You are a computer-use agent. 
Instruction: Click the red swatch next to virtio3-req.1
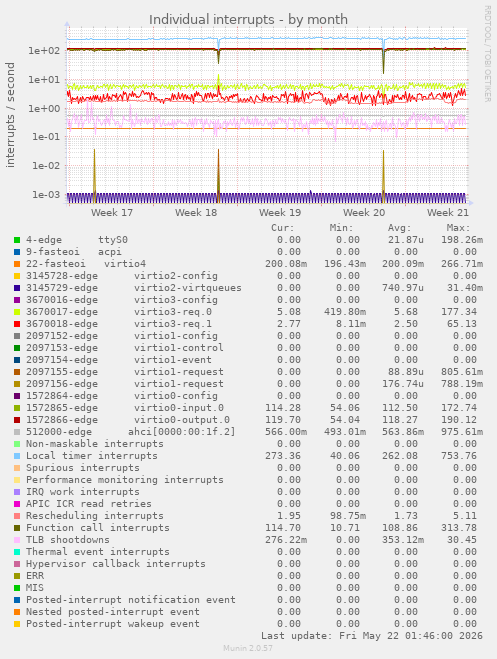[17, 324]
